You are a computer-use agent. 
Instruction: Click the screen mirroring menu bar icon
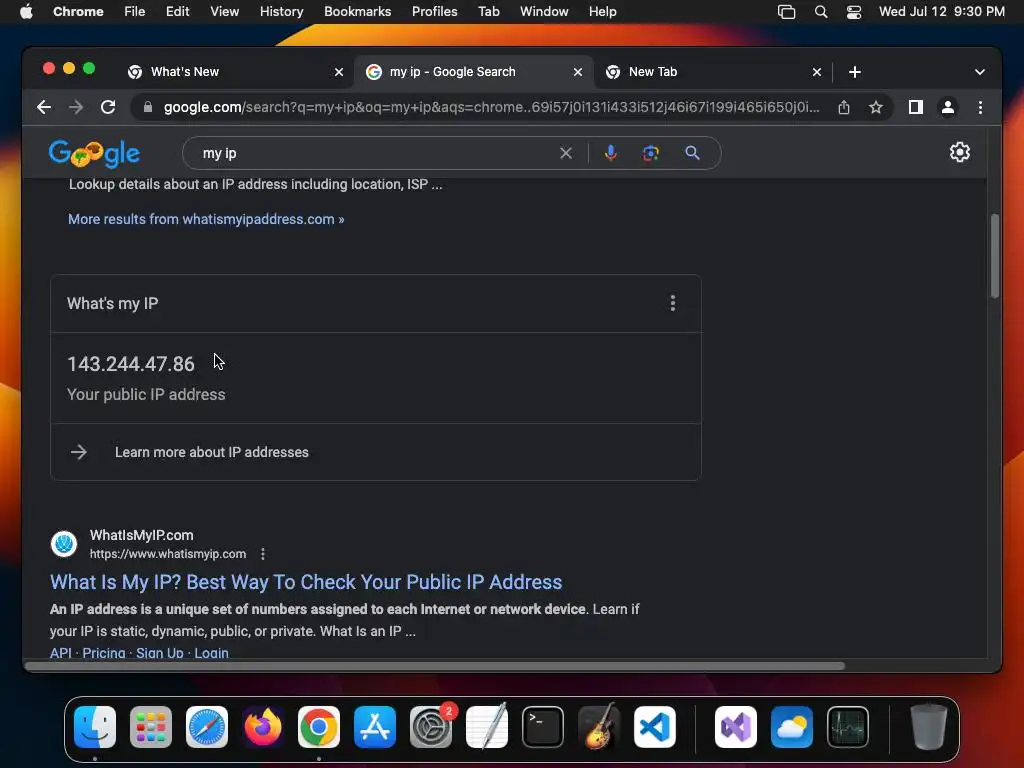point(786,12)
